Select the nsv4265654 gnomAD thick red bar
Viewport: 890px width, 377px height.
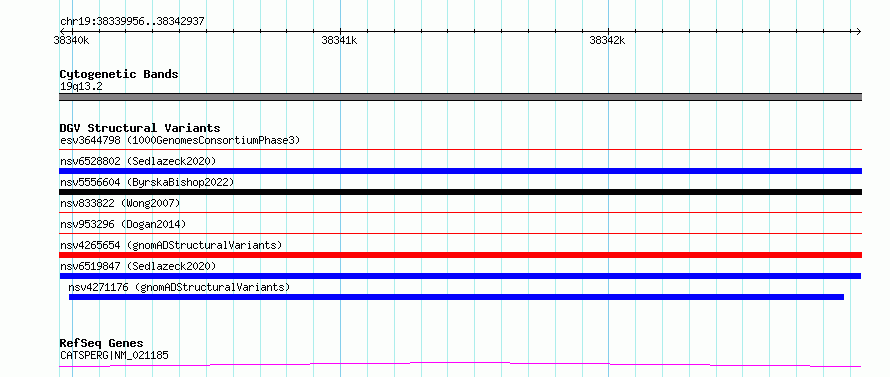(x=460, y=255)
